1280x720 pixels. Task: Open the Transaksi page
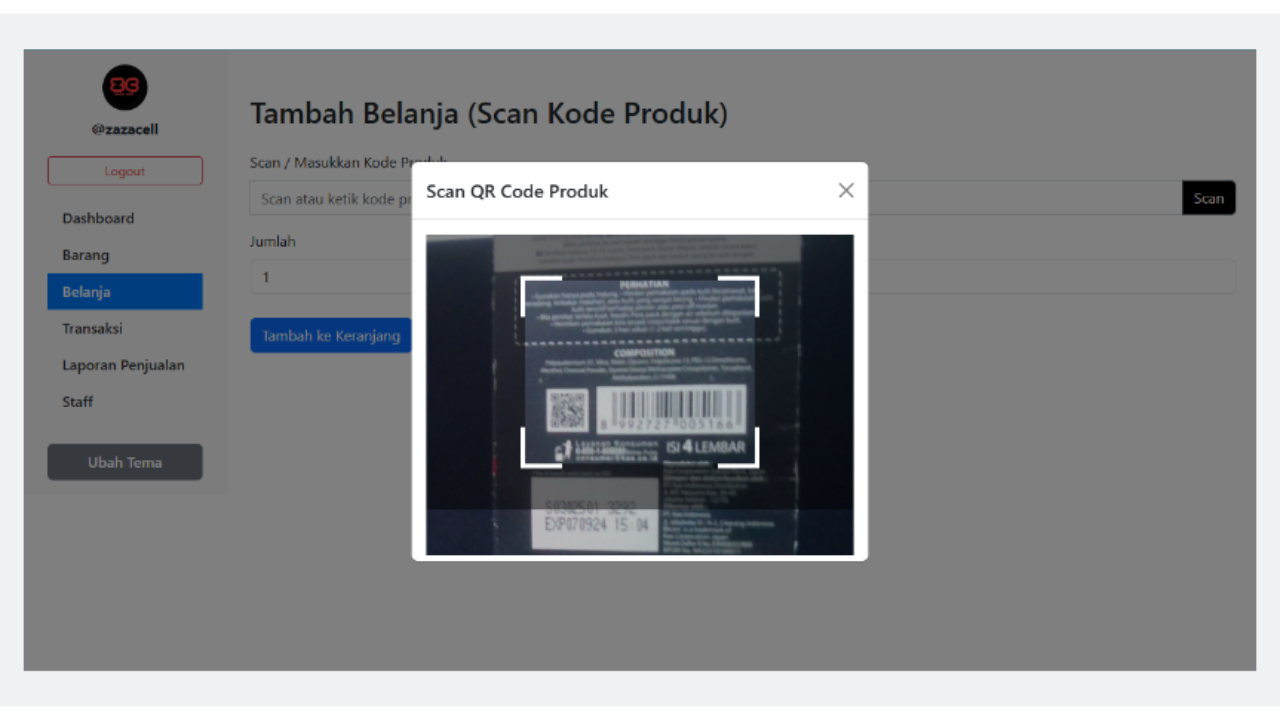click(x=92, y=328)
